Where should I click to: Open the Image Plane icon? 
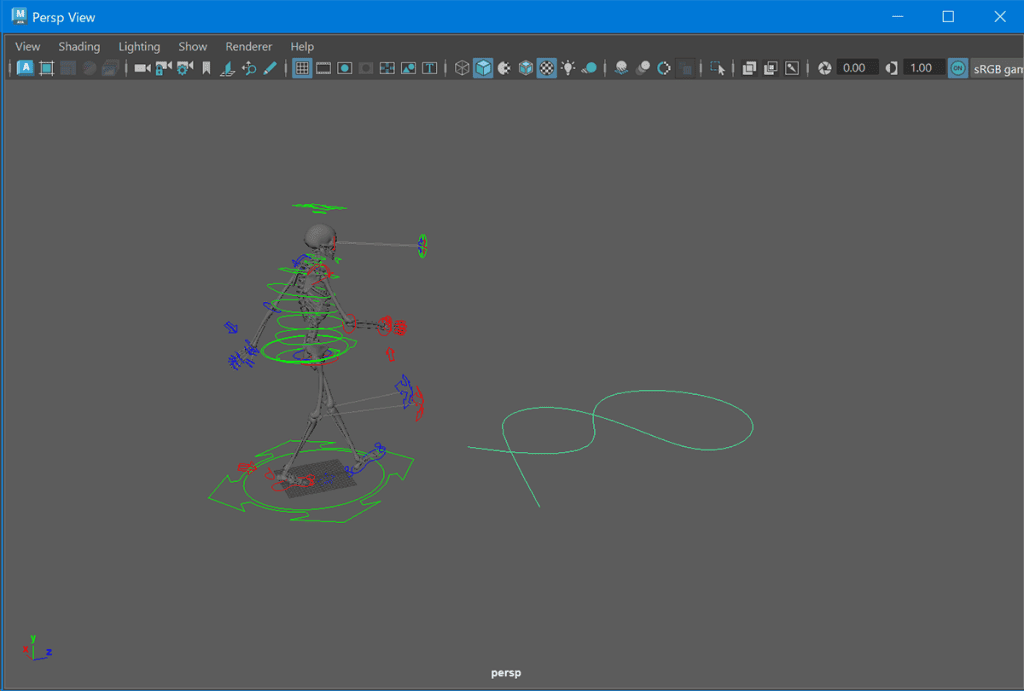pos(227,68)
